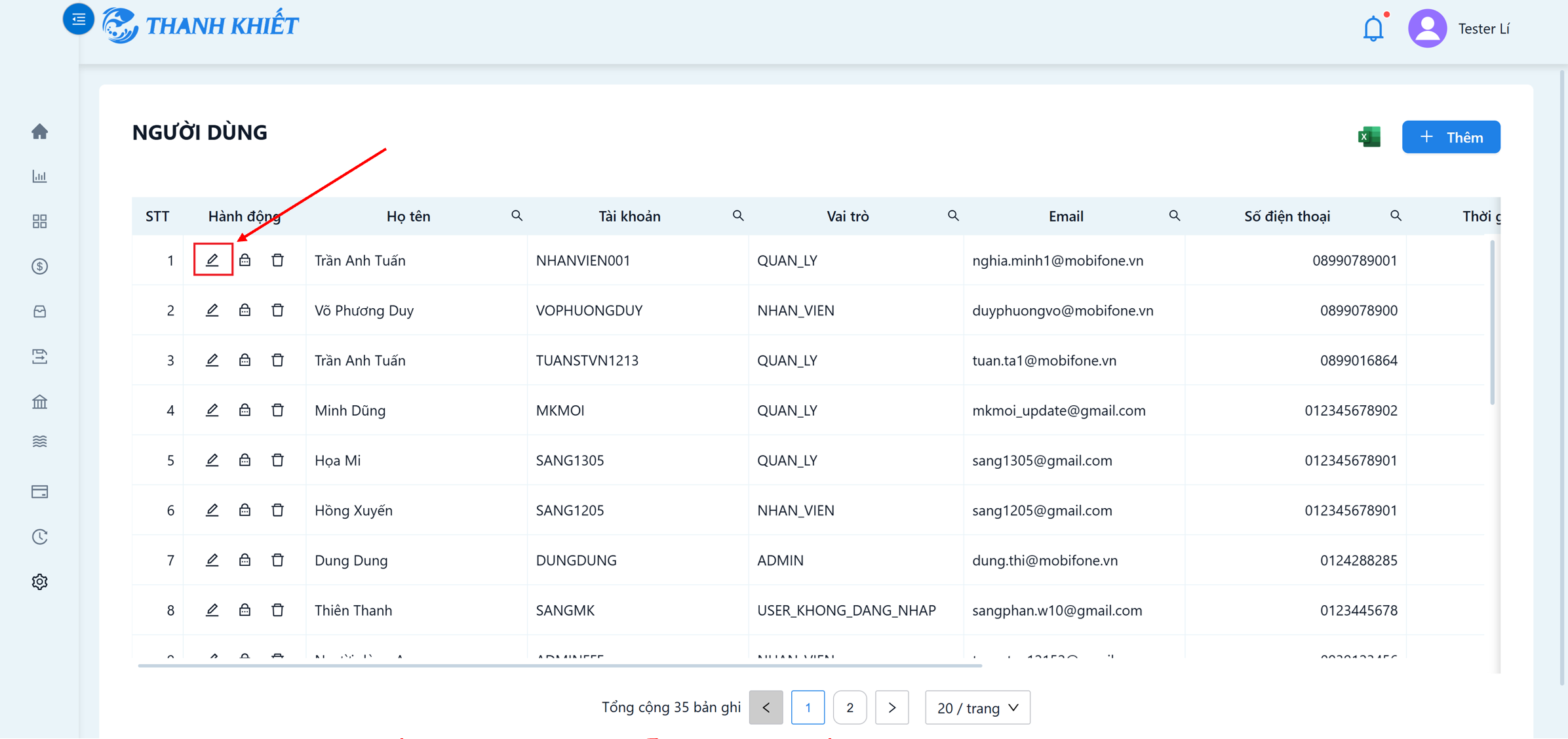Search in the Họ tên column
This screenshot has height=739, width=1568.
(x=517, y=216)
